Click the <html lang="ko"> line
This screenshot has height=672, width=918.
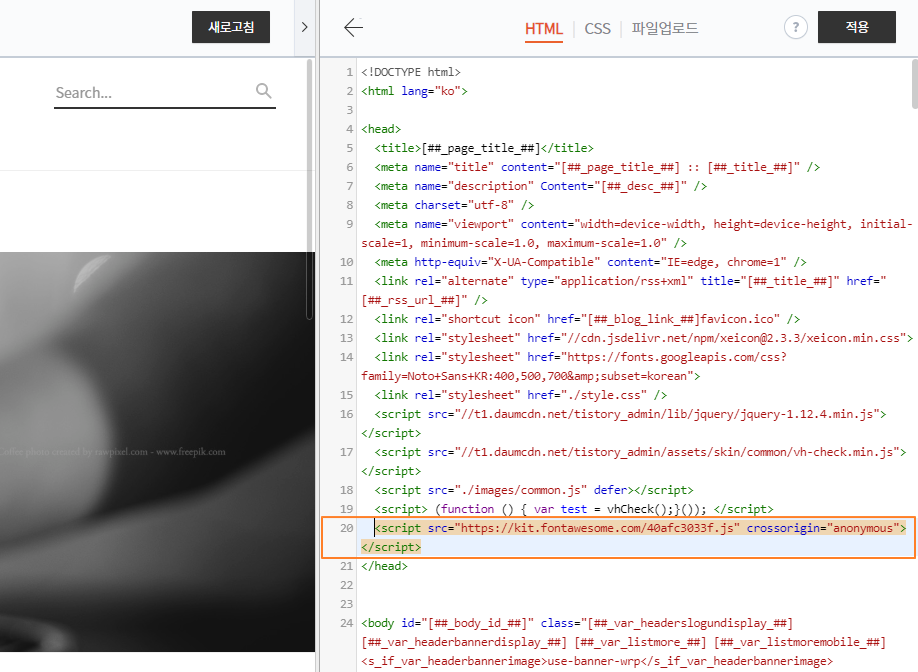point(415,91)
